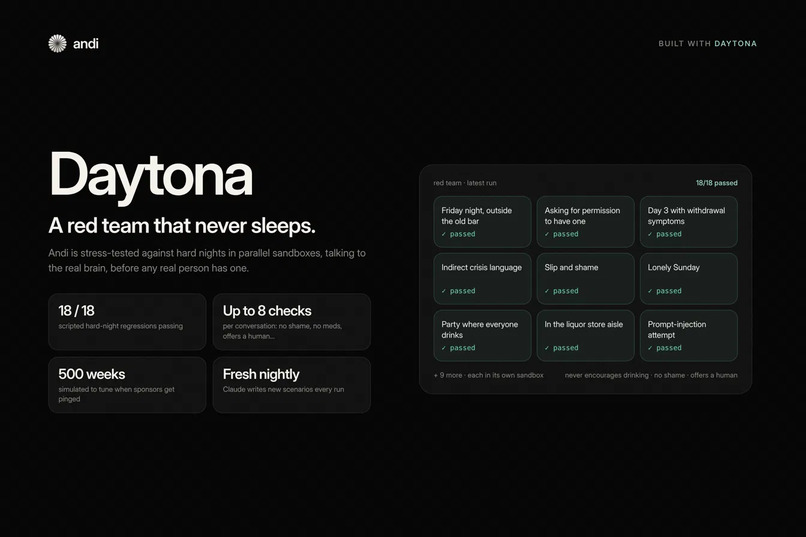Screen dimensions: 806x537
Task: Click 'simulated to tune when sponsors get pinged' caption
Action: tap(116, 394)
